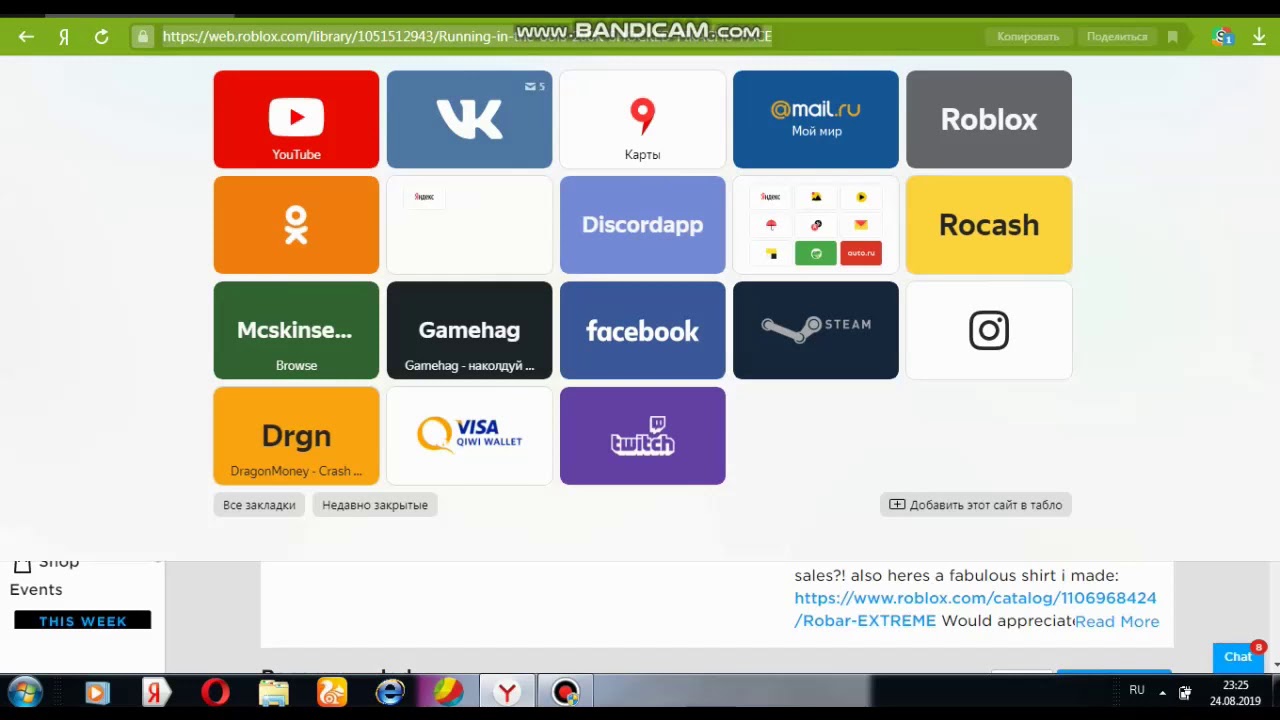
Task: Bookmark the page with the bookmark icon
Action: pyautogui.click(x=1172, y=37)
